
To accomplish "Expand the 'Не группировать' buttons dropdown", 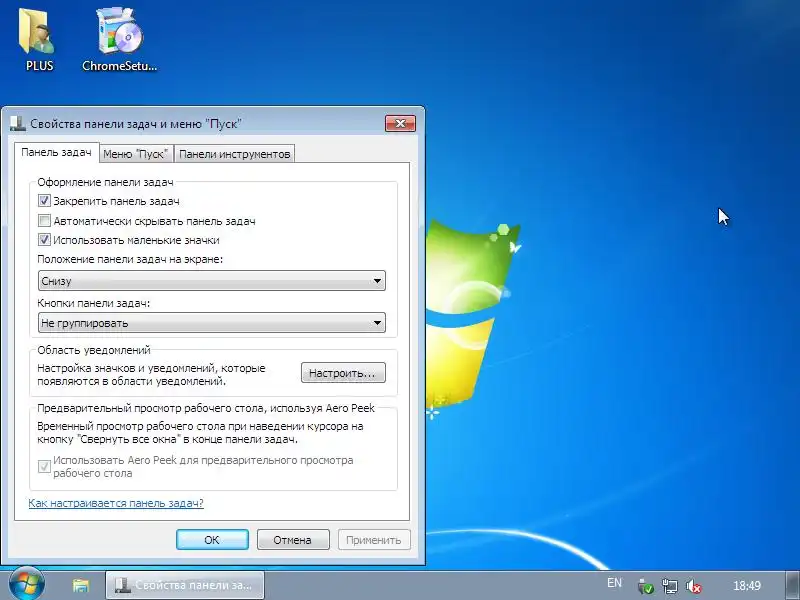I will [212, 323].
